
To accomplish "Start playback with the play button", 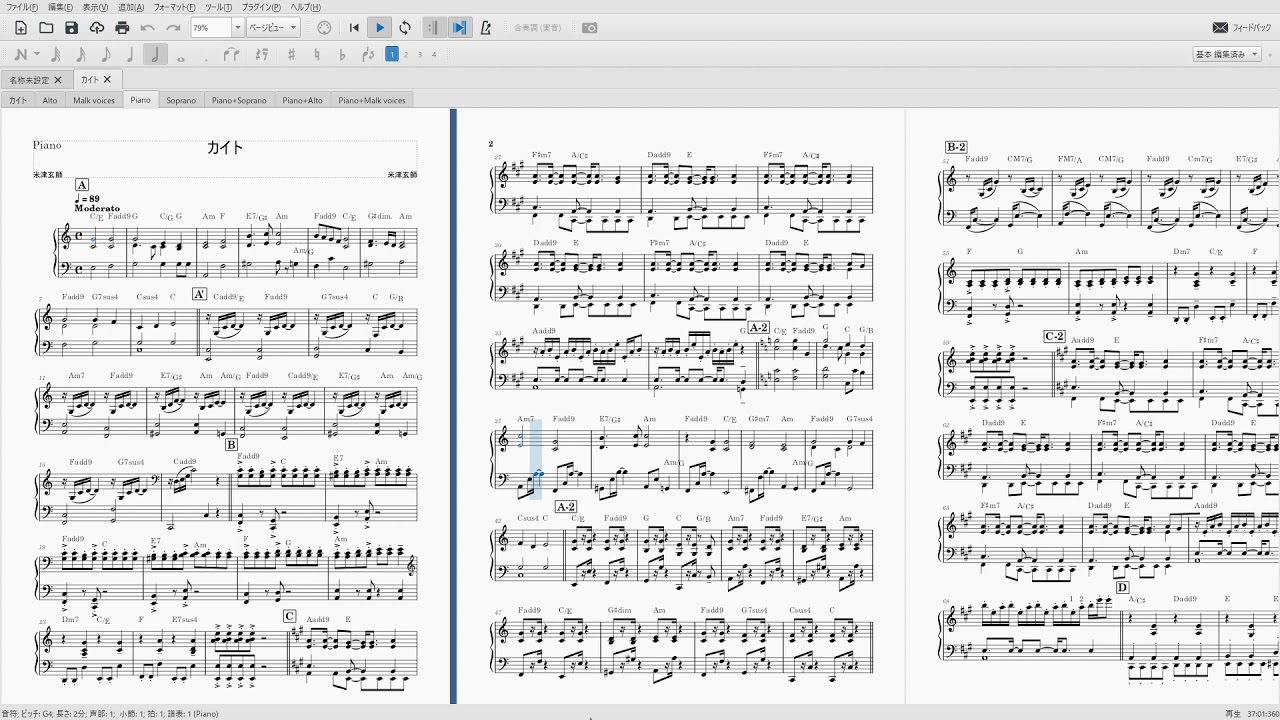I will point(380,28).
